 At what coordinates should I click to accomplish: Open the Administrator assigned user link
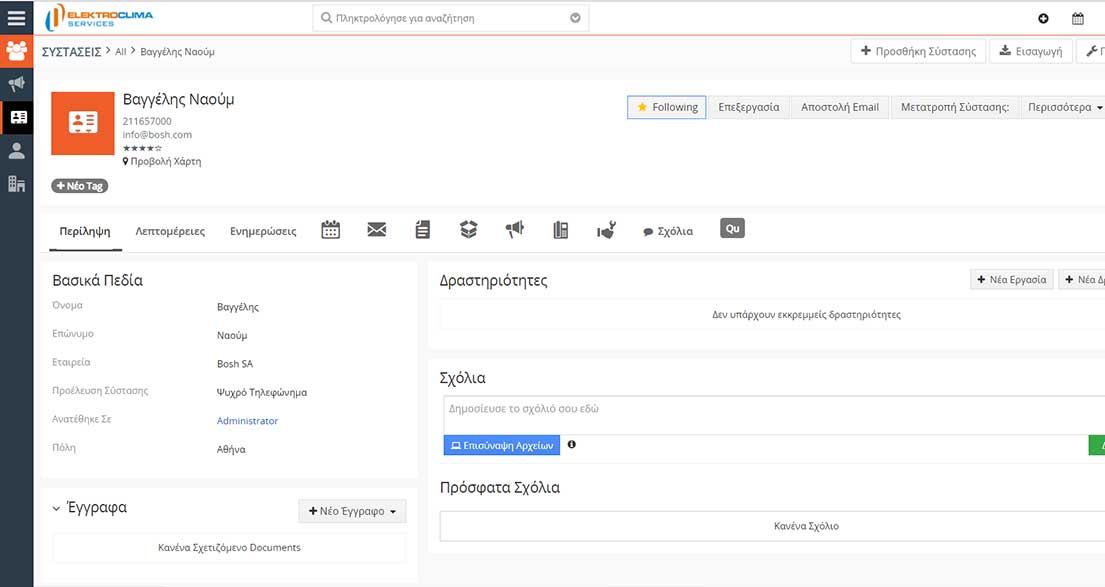pos(247,421)
